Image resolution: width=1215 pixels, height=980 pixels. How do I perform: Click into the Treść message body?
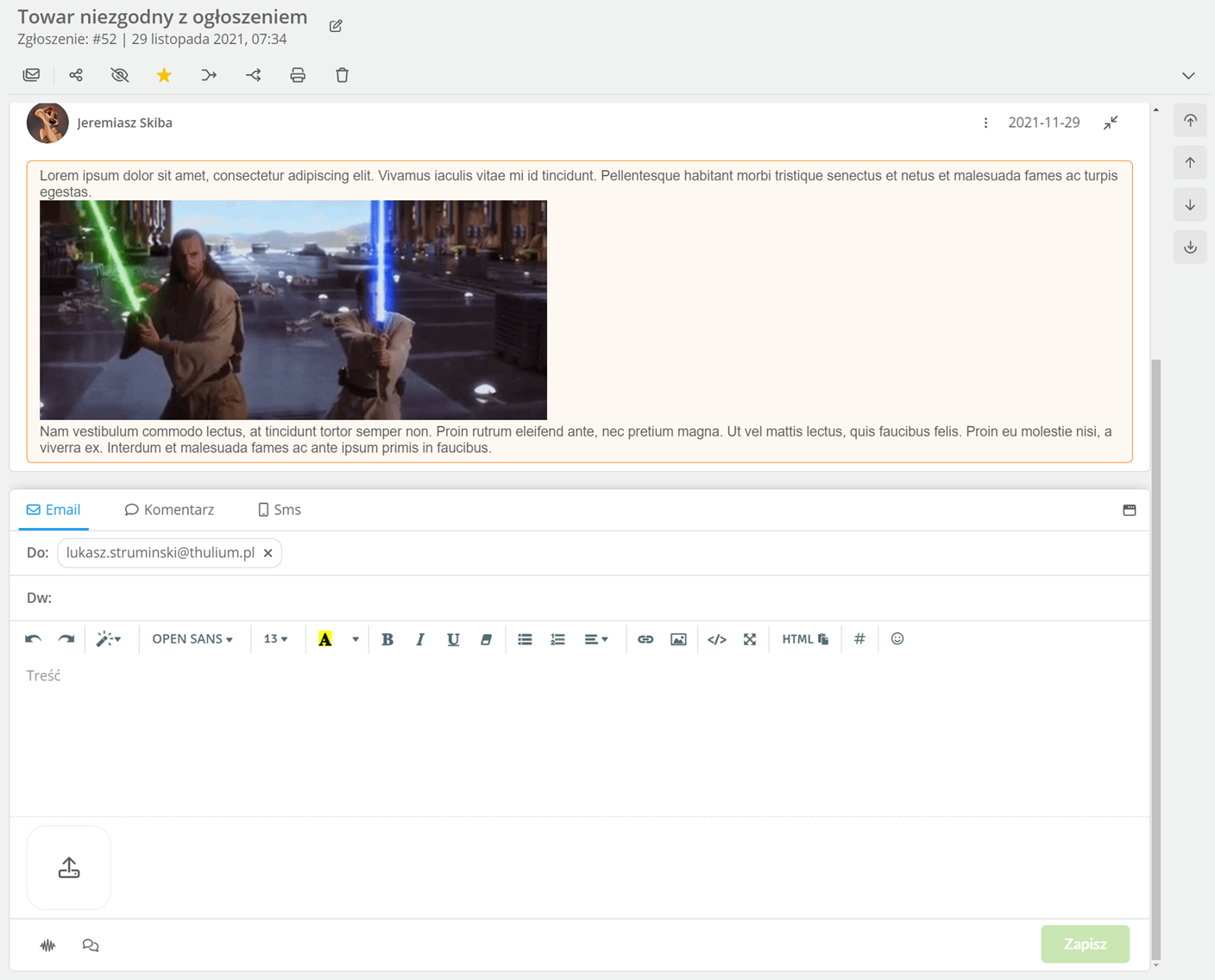(579, 737)
